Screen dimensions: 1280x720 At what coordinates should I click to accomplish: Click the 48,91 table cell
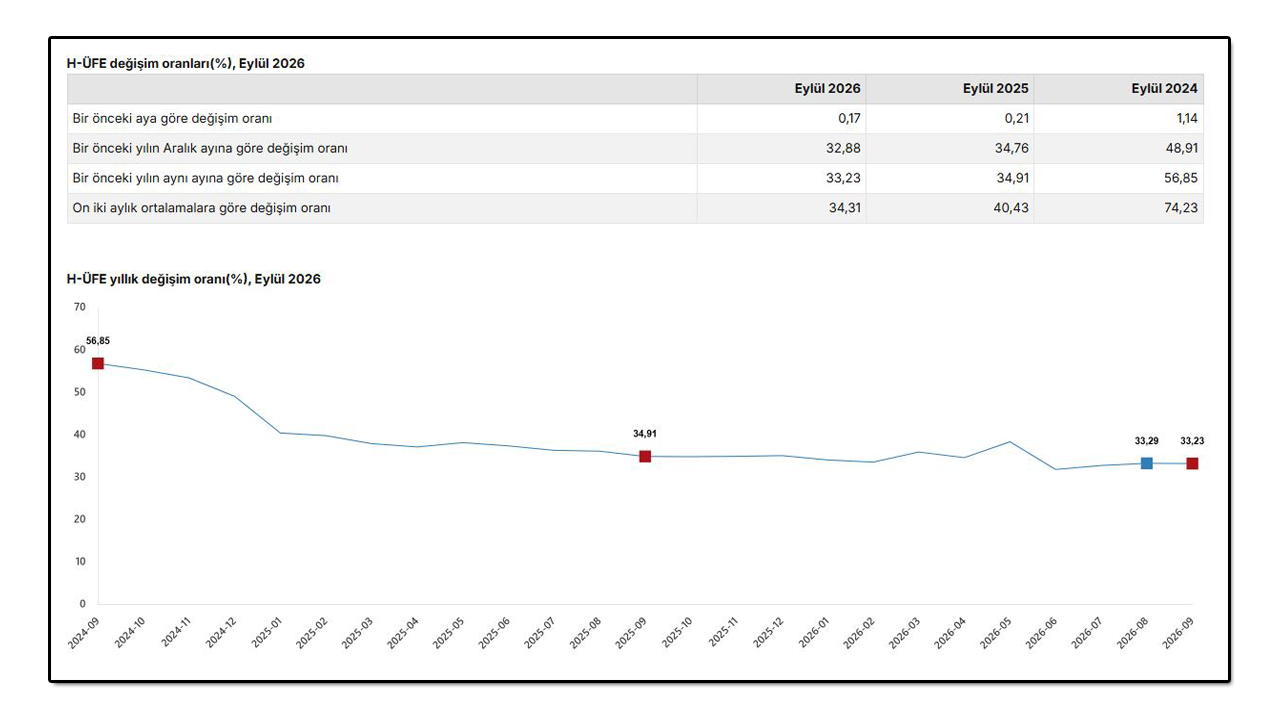coord(1119,148)
